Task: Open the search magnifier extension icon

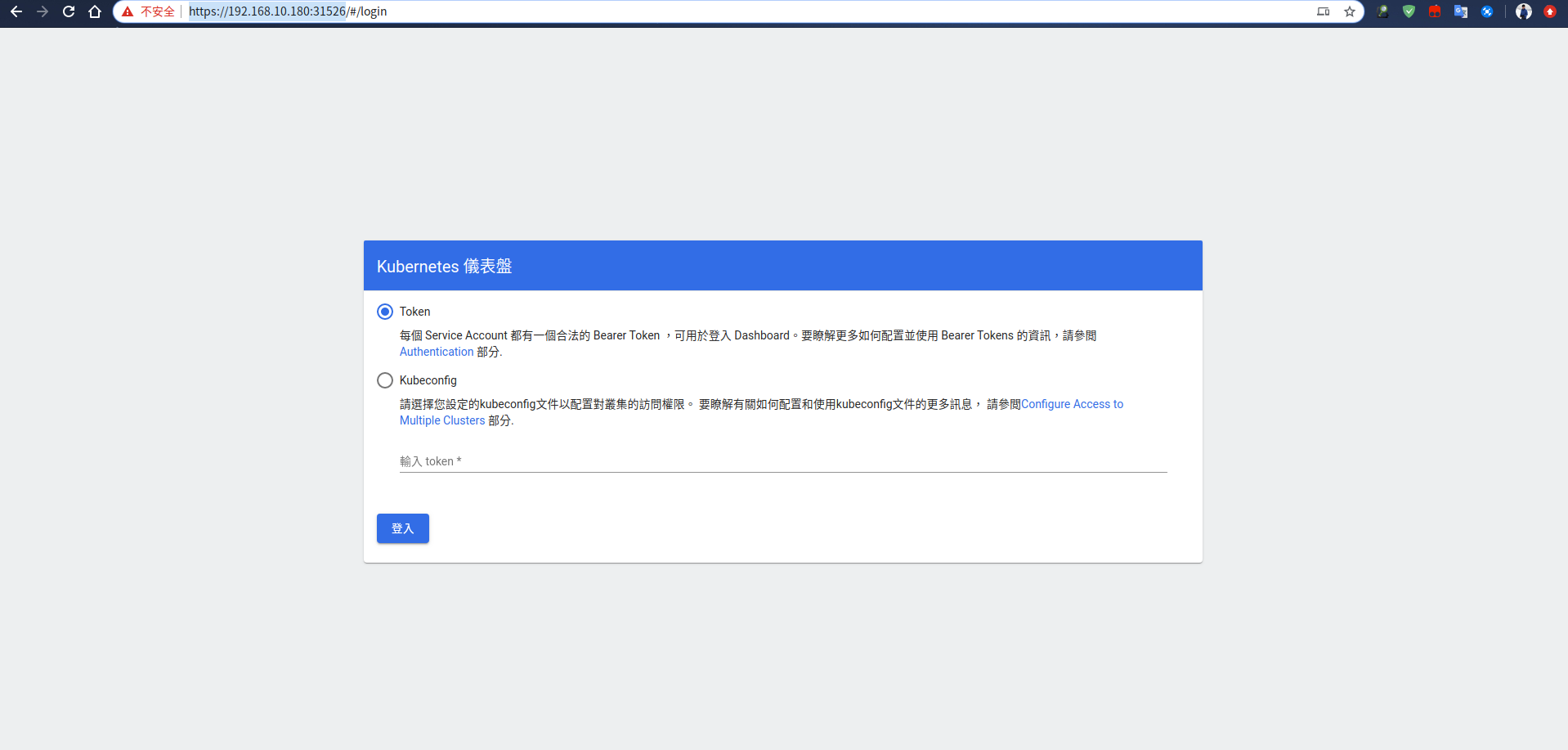Action: pos(1382,11)
